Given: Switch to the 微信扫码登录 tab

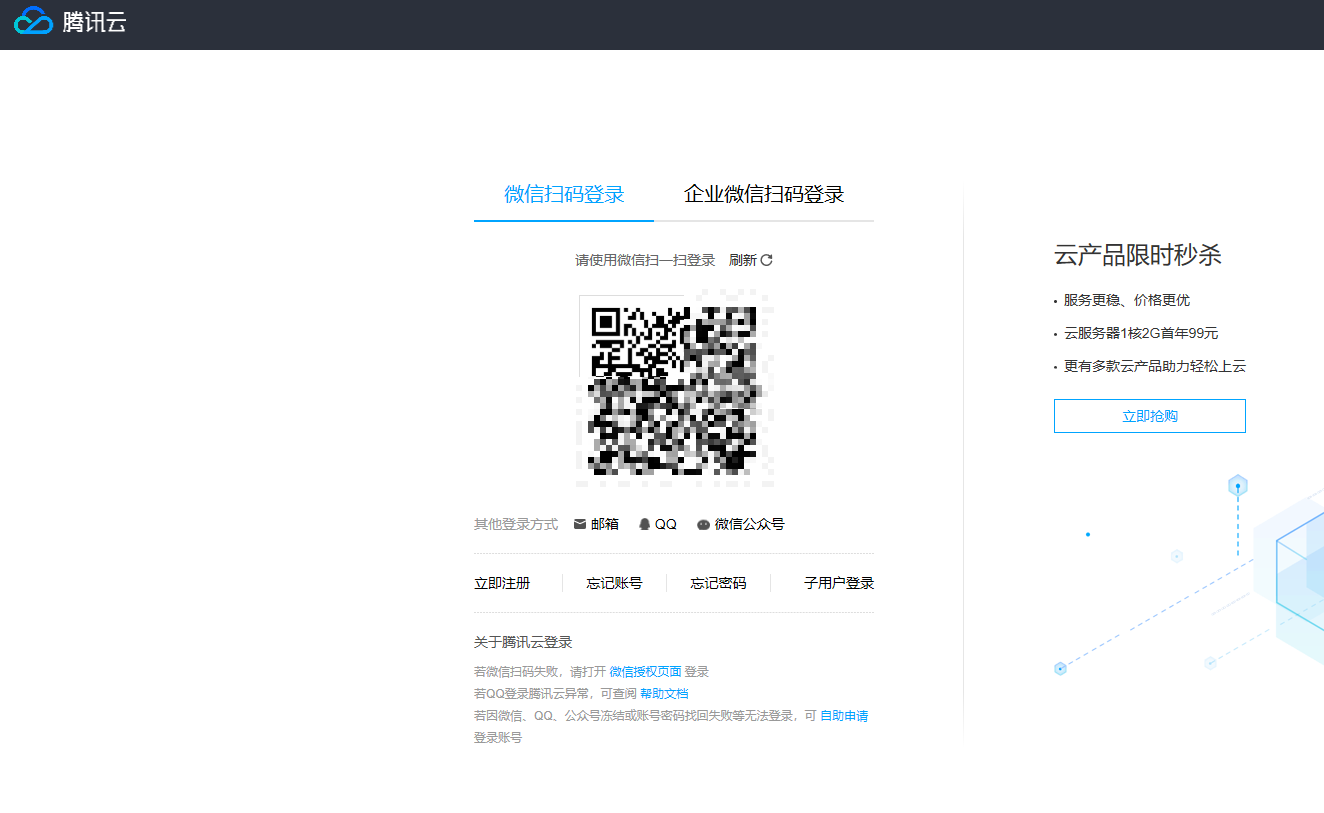Looking at the screenshot, I should tap(564, 194).
